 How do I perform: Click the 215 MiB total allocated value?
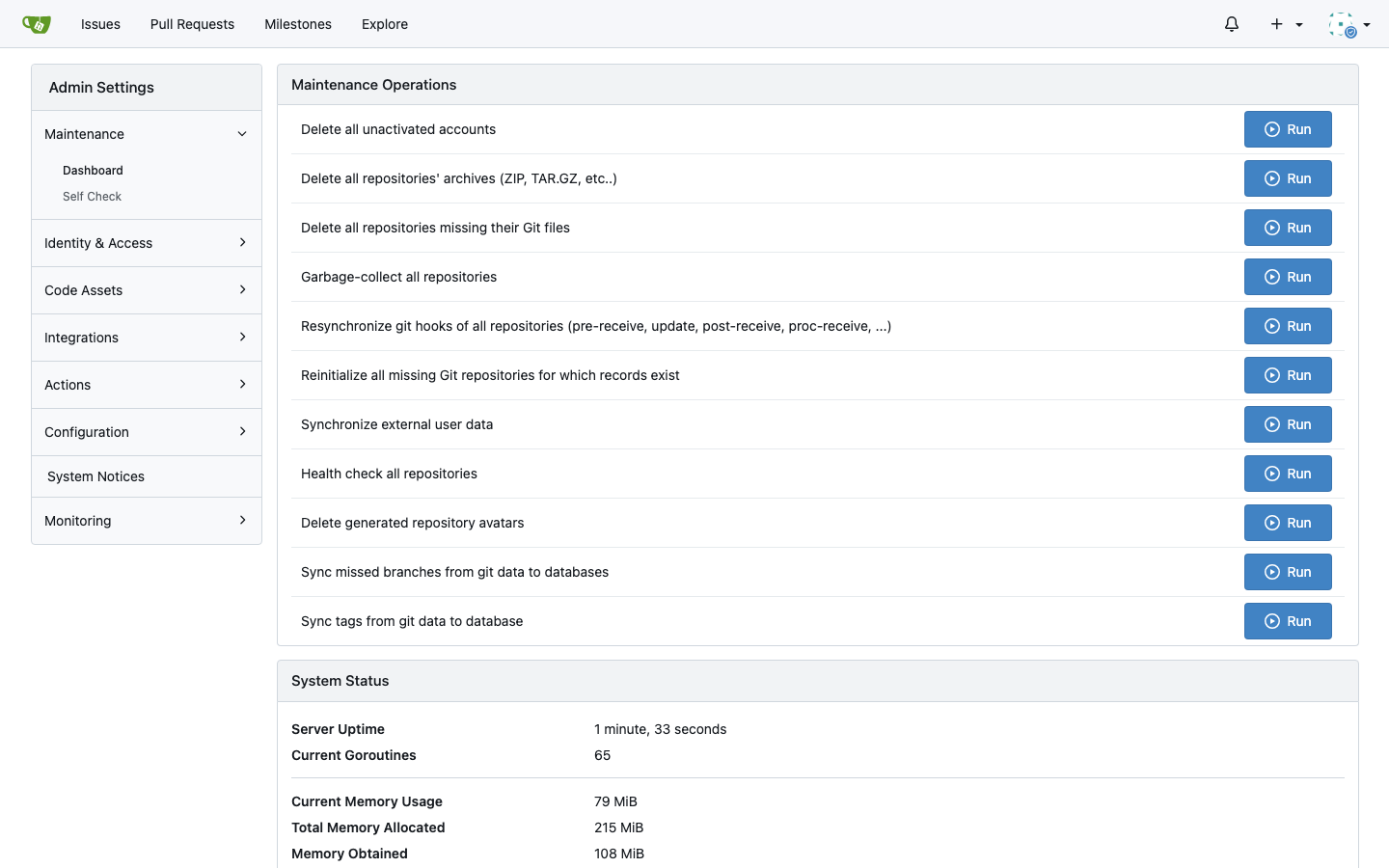(x=619, y=827)
